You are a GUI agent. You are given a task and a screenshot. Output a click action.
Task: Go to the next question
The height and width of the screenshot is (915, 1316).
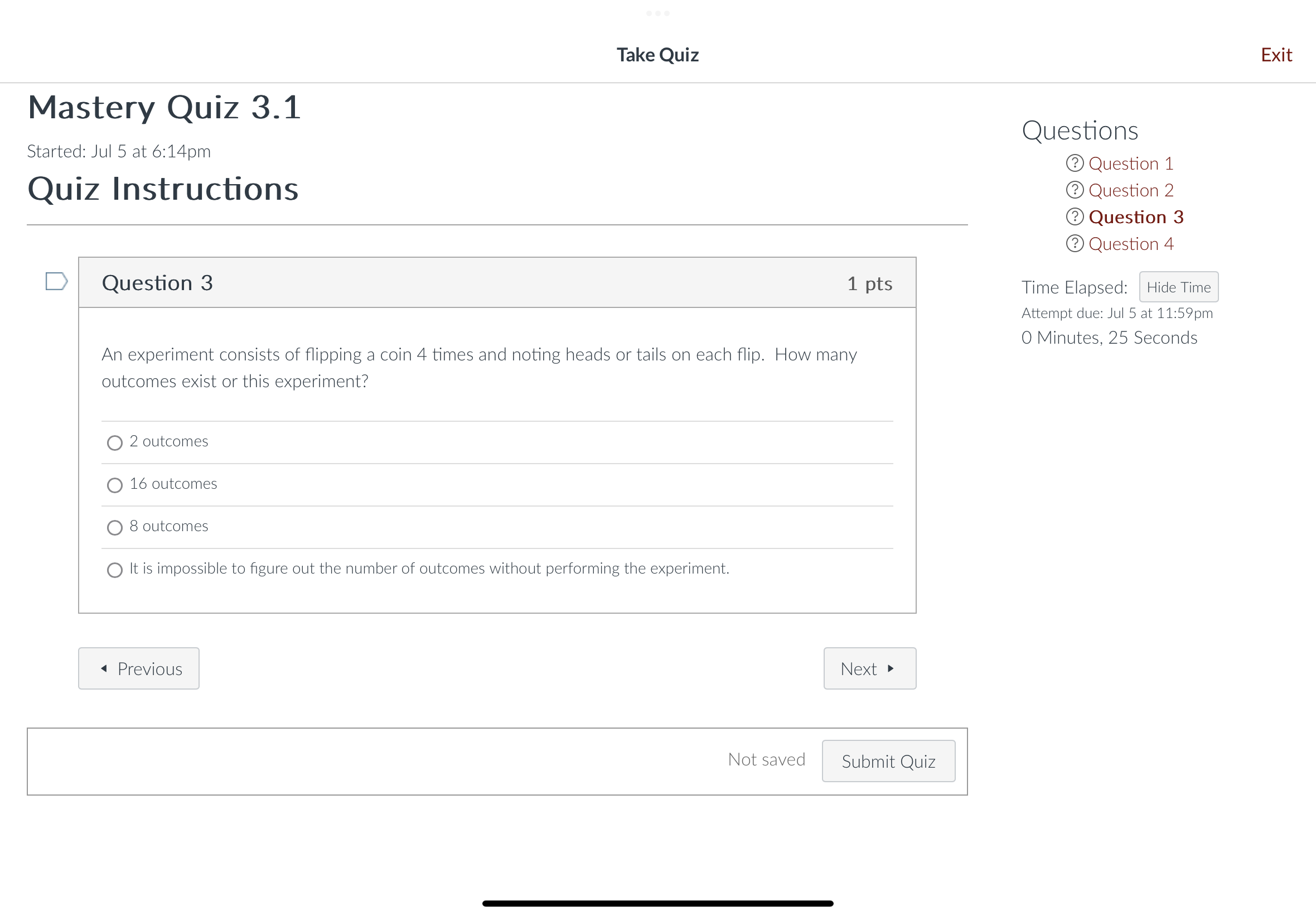click(869, 668)
